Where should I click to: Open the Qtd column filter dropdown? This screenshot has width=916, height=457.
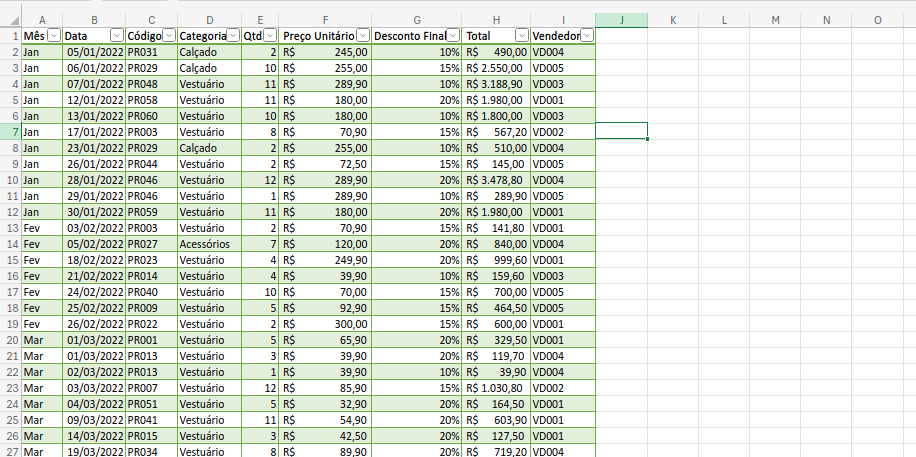point(270,36)
